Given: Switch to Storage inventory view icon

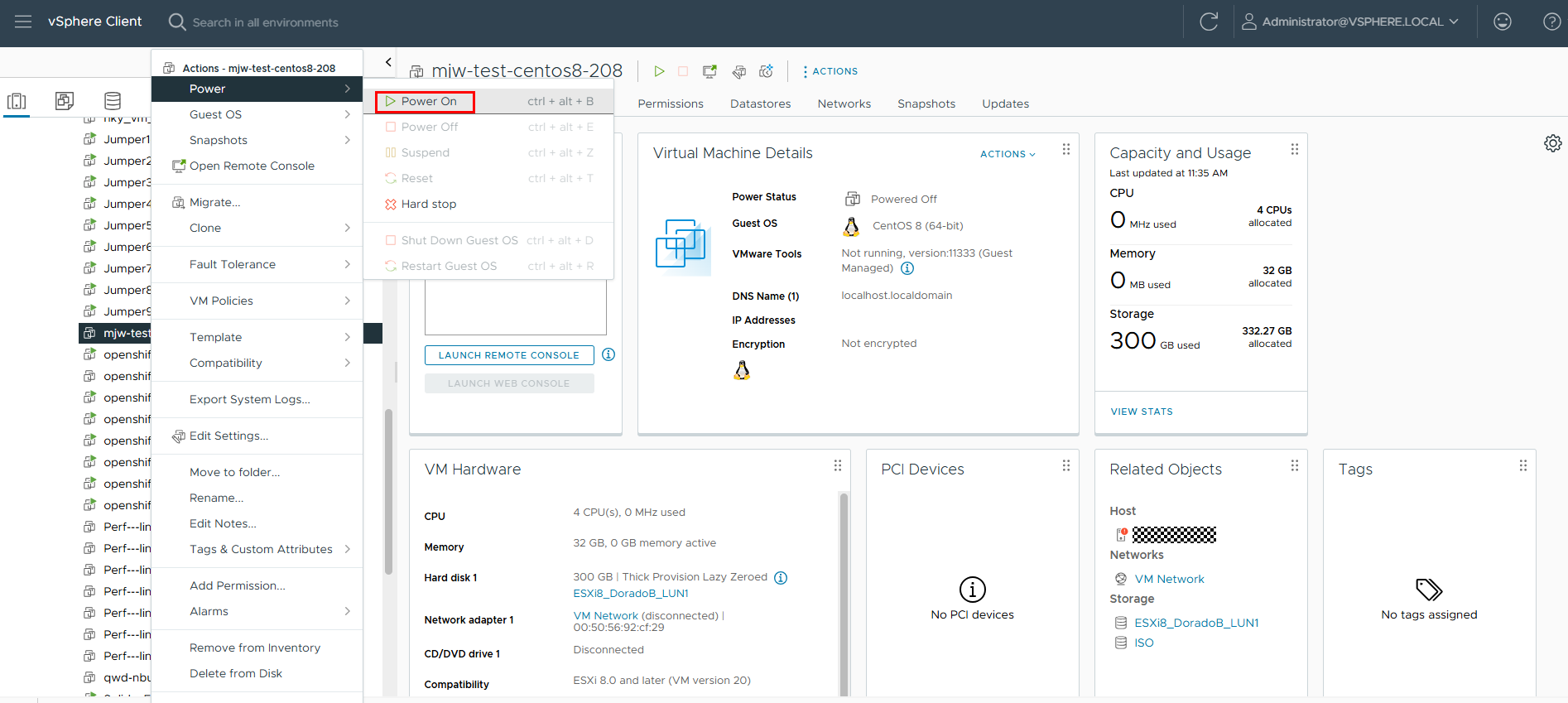Looking at the screenshot, I should coord(113,101).
